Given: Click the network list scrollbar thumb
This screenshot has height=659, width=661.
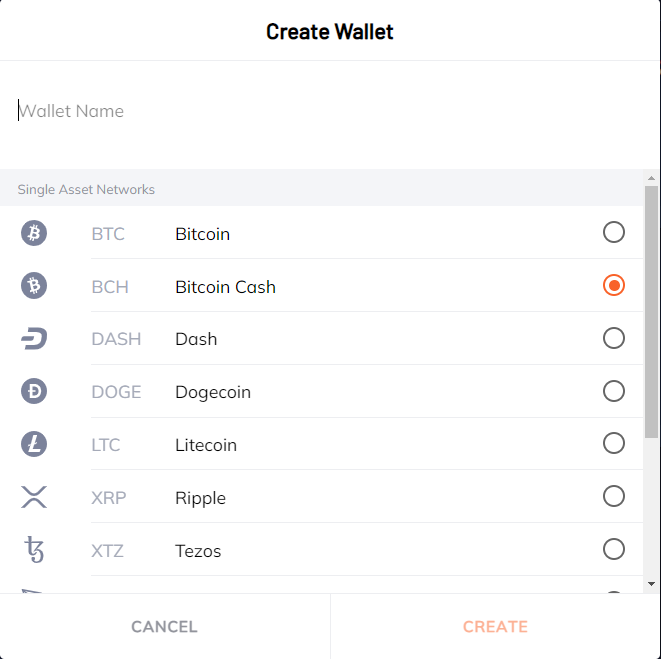Looking at the screenshot, I should point(651,312).
